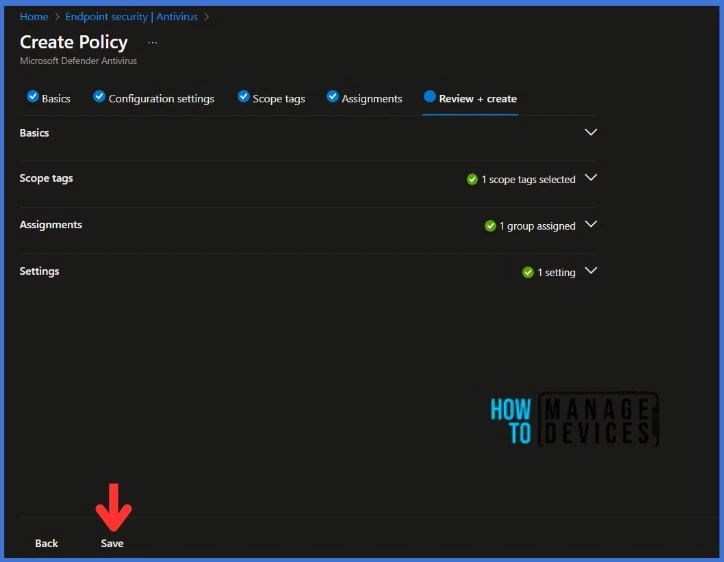Click the Assignments step checkmark icon
The image size is (724, 562).
tap(332, 96)
